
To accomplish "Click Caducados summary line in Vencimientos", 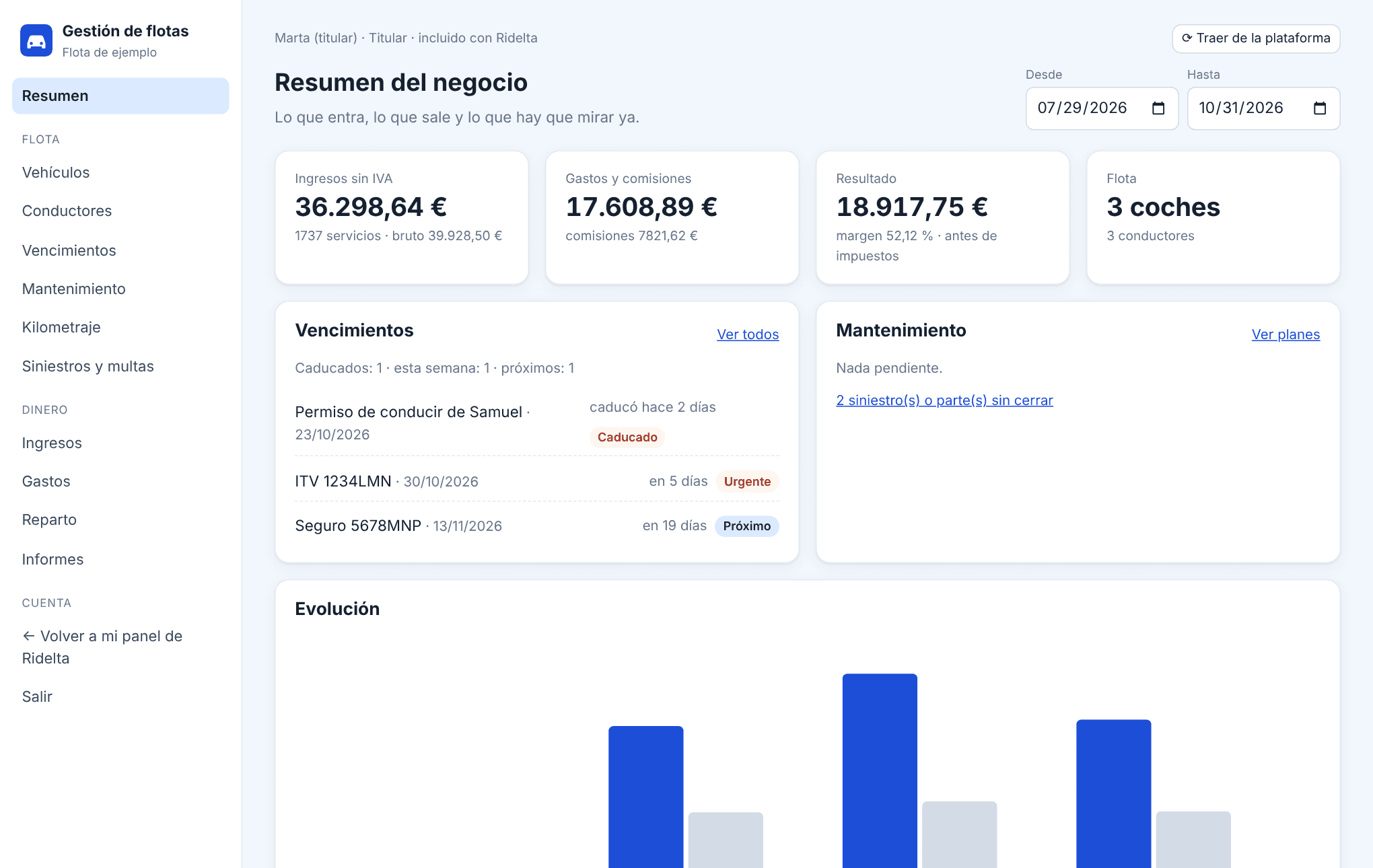I will pyautogui.click(x=435, y=368).
